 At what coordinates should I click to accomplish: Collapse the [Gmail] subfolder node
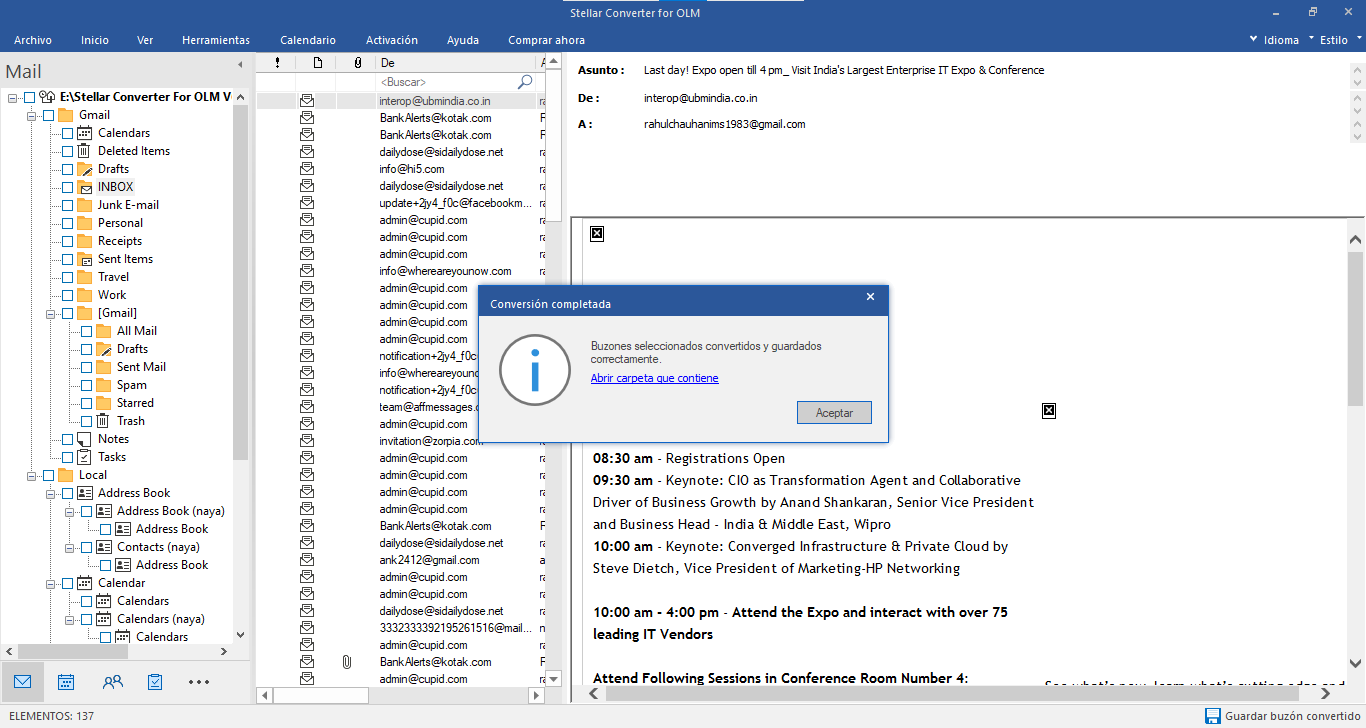[51, 313]
